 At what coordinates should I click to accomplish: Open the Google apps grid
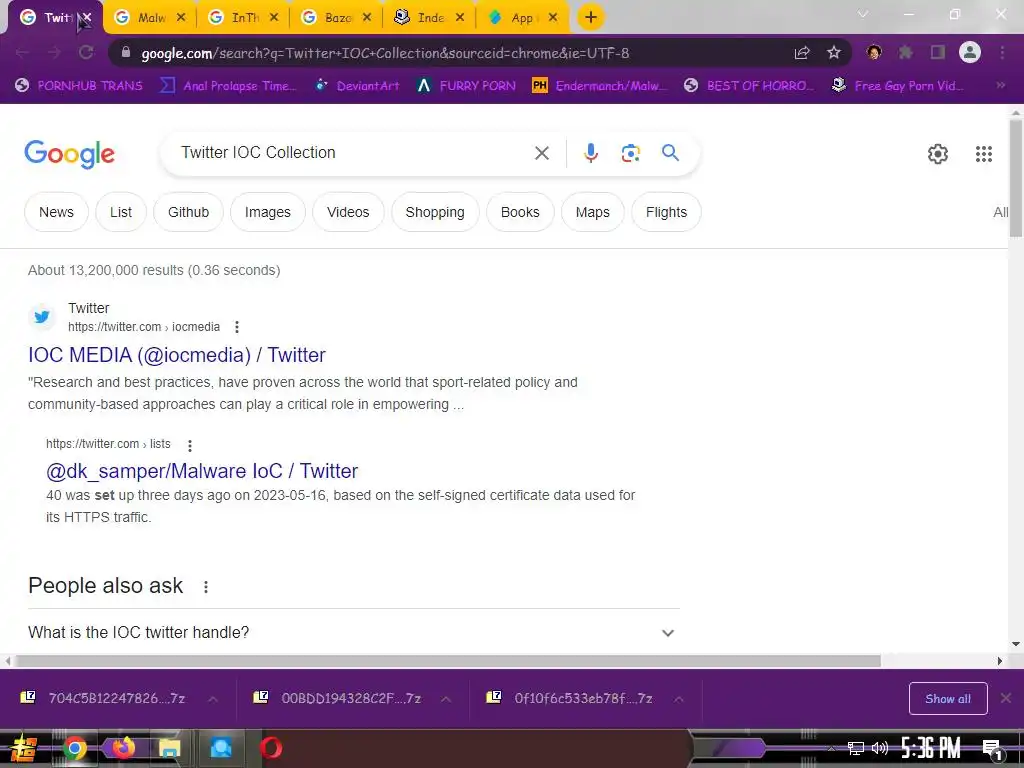[x=984, y=153]
